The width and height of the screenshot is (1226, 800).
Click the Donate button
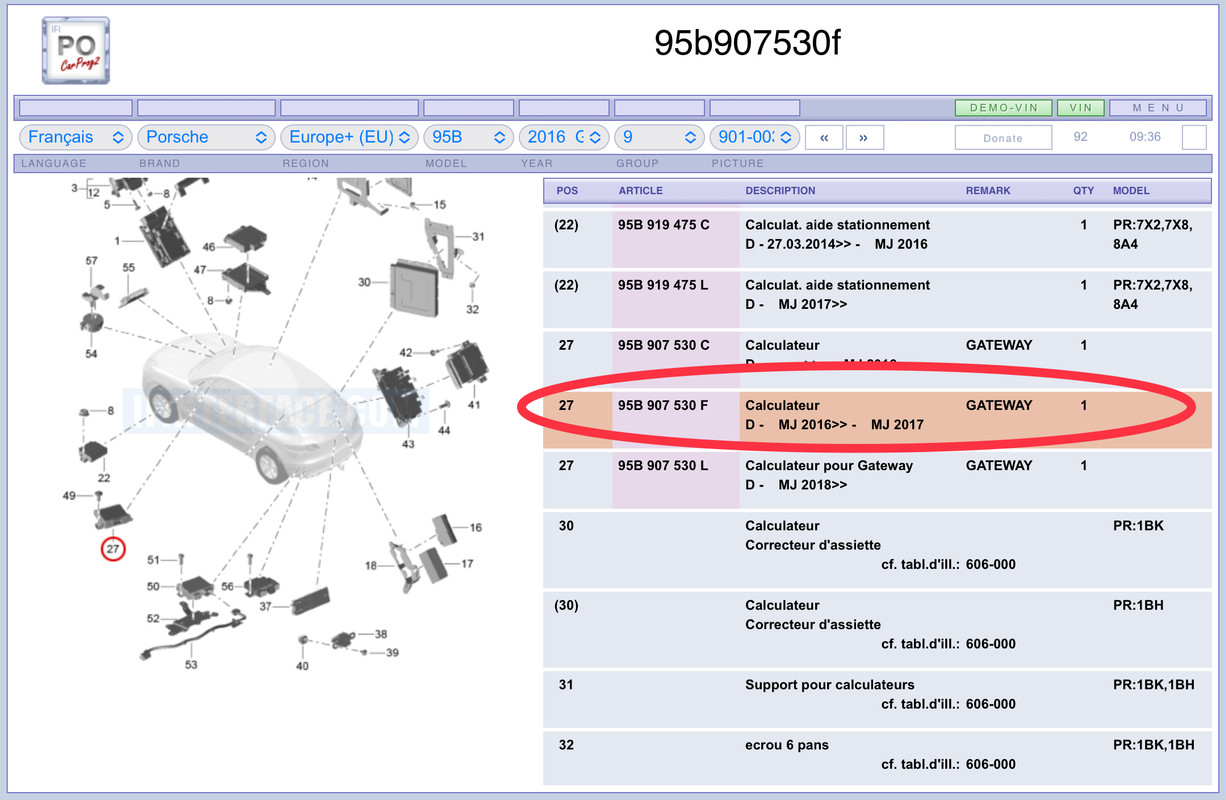coord(1003,138)
